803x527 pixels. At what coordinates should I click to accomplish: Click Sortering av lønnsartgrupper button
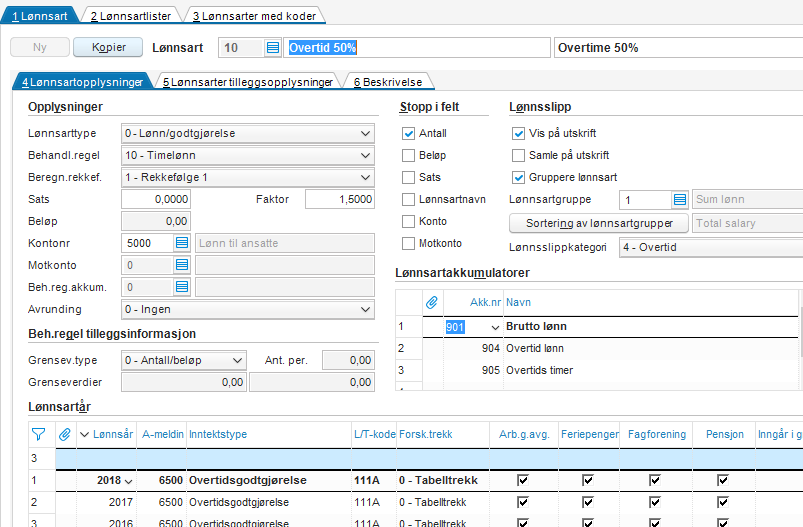coord(599,223)
